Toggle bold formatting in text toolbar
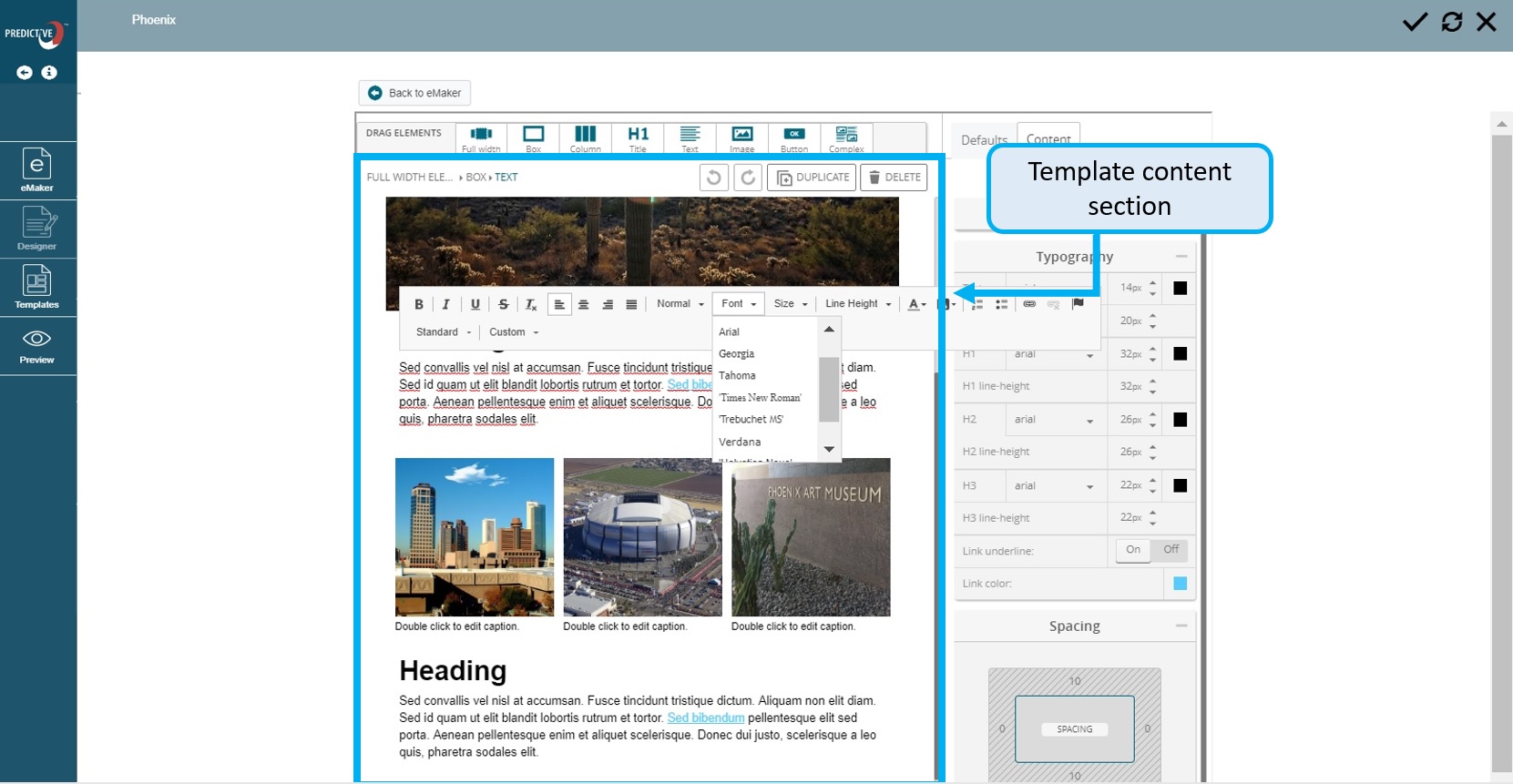Image resolution: width=1513 pixels, height=784 pixels. point(419,304)
